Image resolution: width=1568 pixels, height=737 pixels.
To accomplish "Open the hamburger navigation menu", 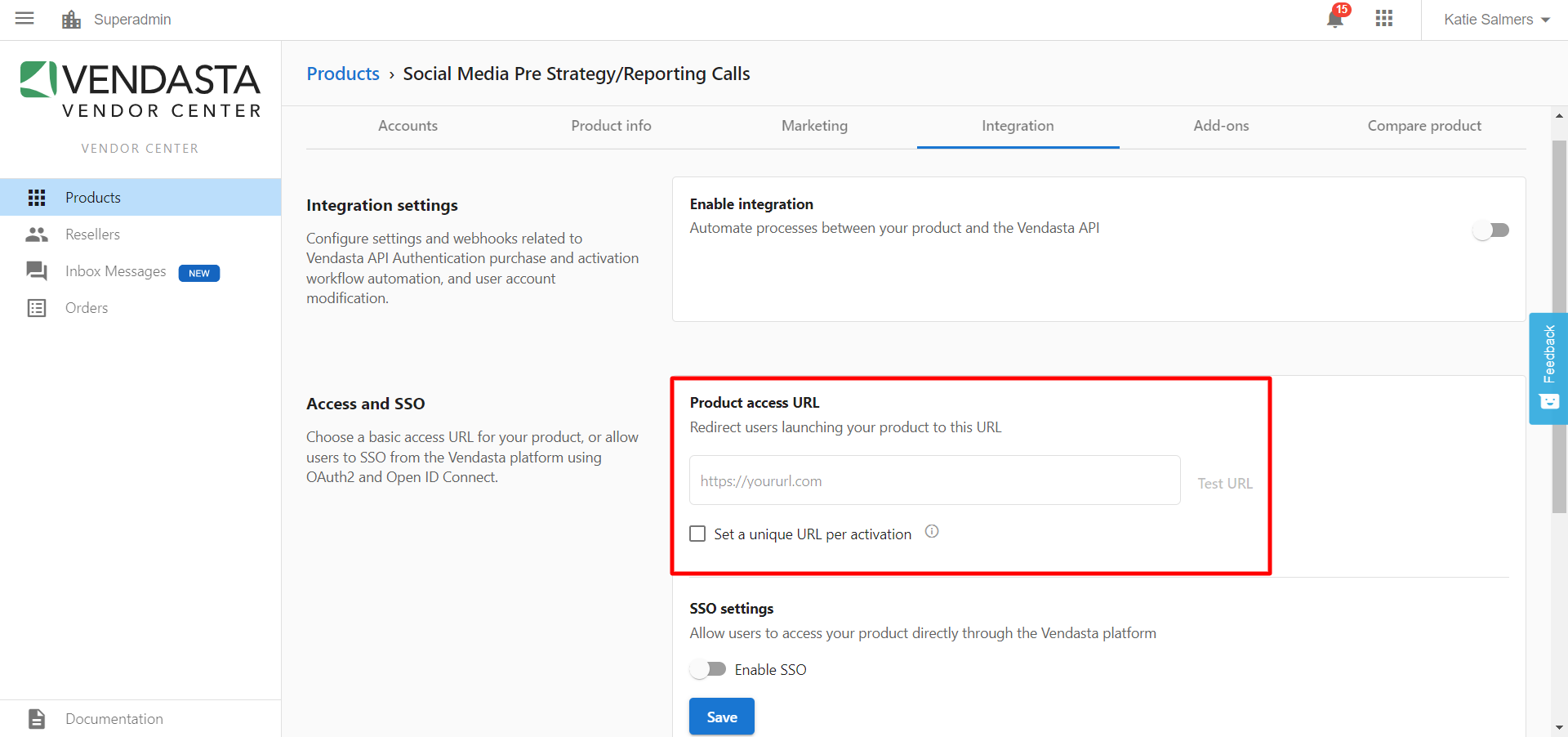I will (24, 18).
